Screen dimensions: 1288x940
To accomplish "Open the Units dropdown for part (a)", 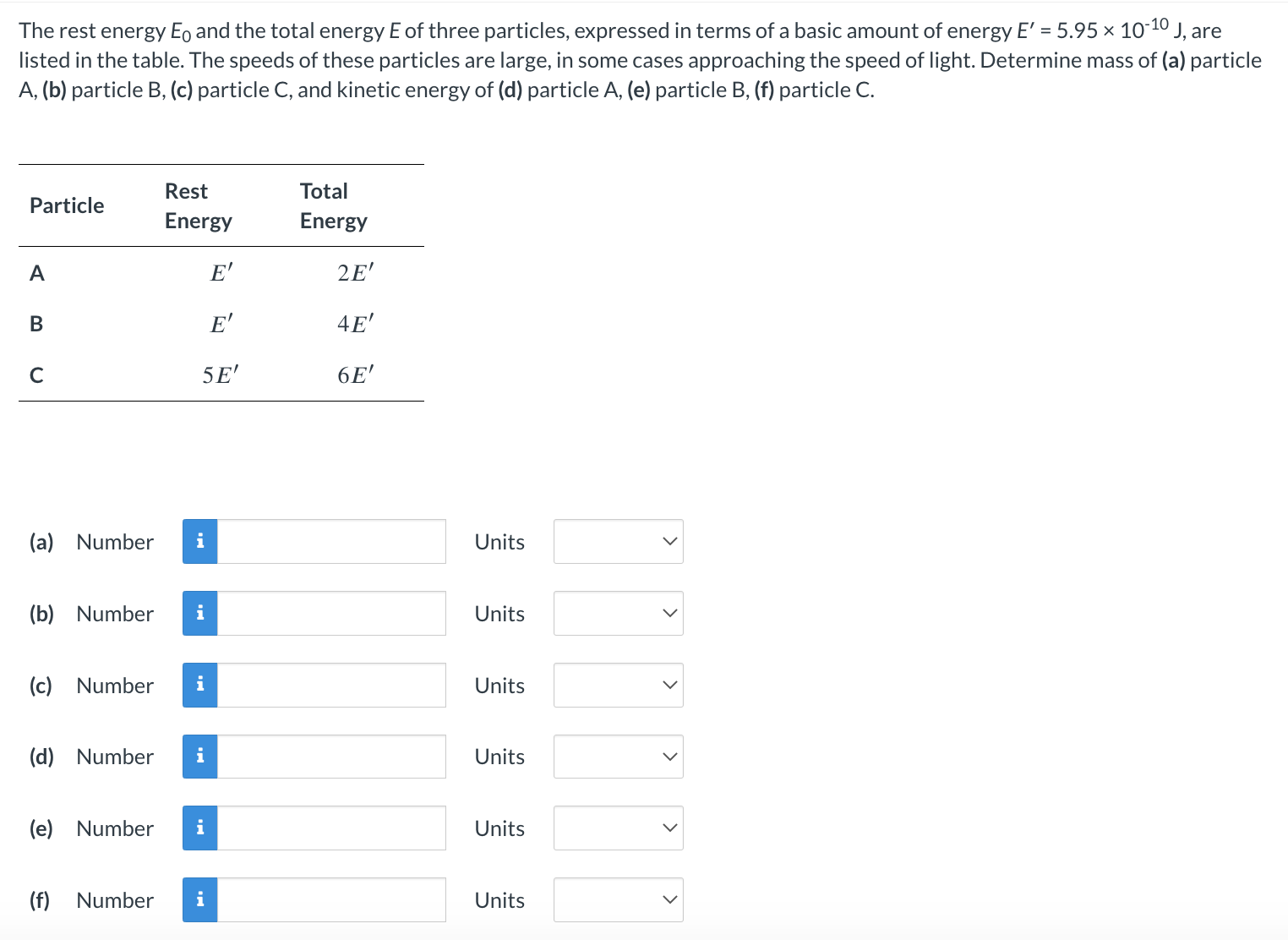I will [618, 542].
